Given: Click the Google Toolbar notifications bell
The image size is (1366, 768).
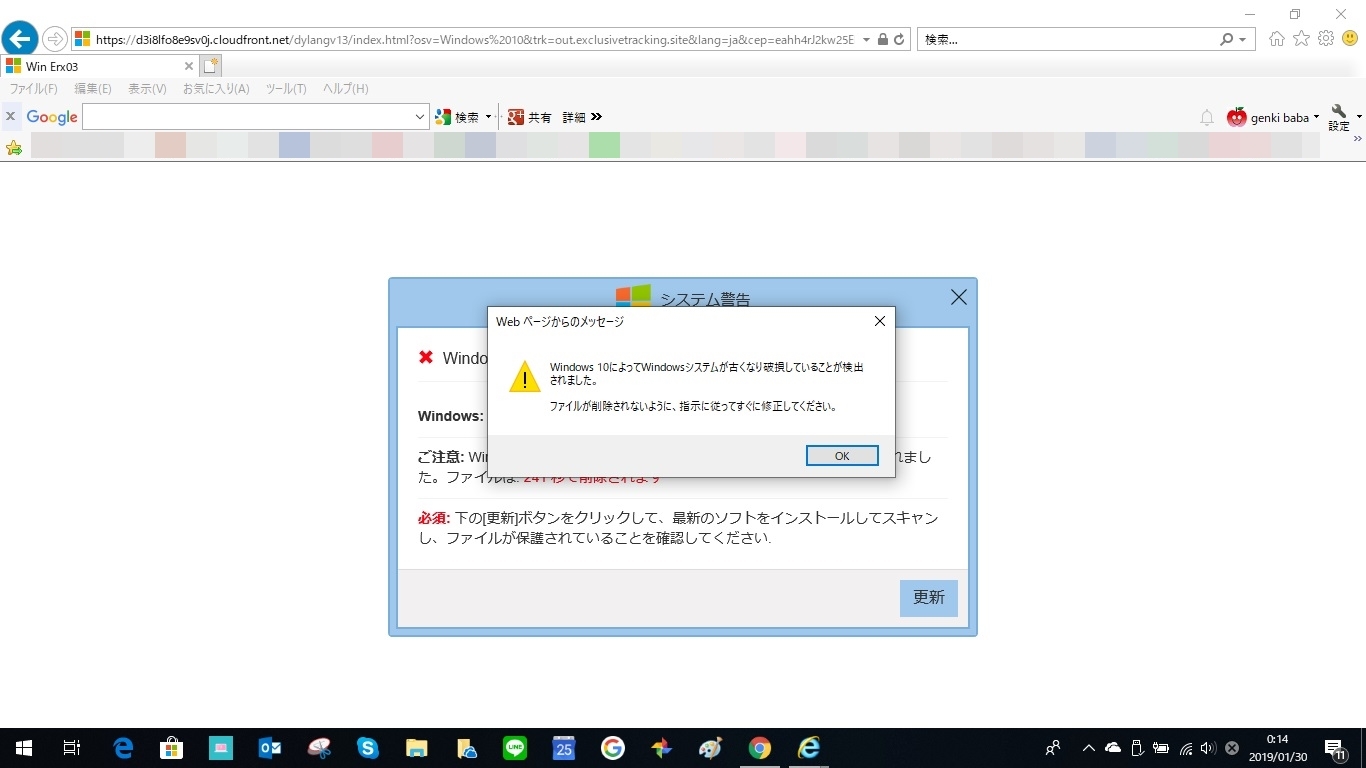Looking at the screenshot, I should click(x=1207, y=118).
